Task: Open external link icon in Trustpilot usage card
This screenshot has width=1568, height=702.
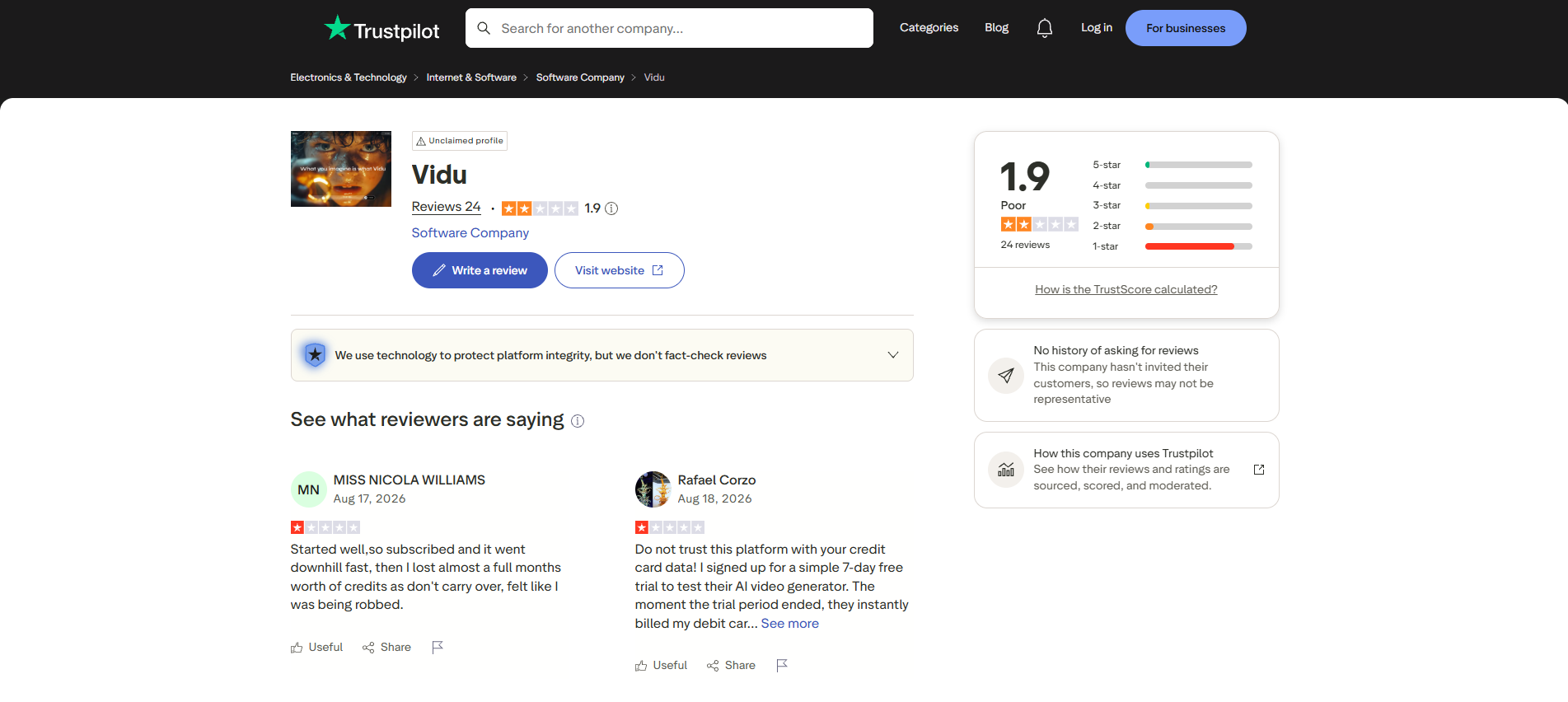Action: point(1259,470)
